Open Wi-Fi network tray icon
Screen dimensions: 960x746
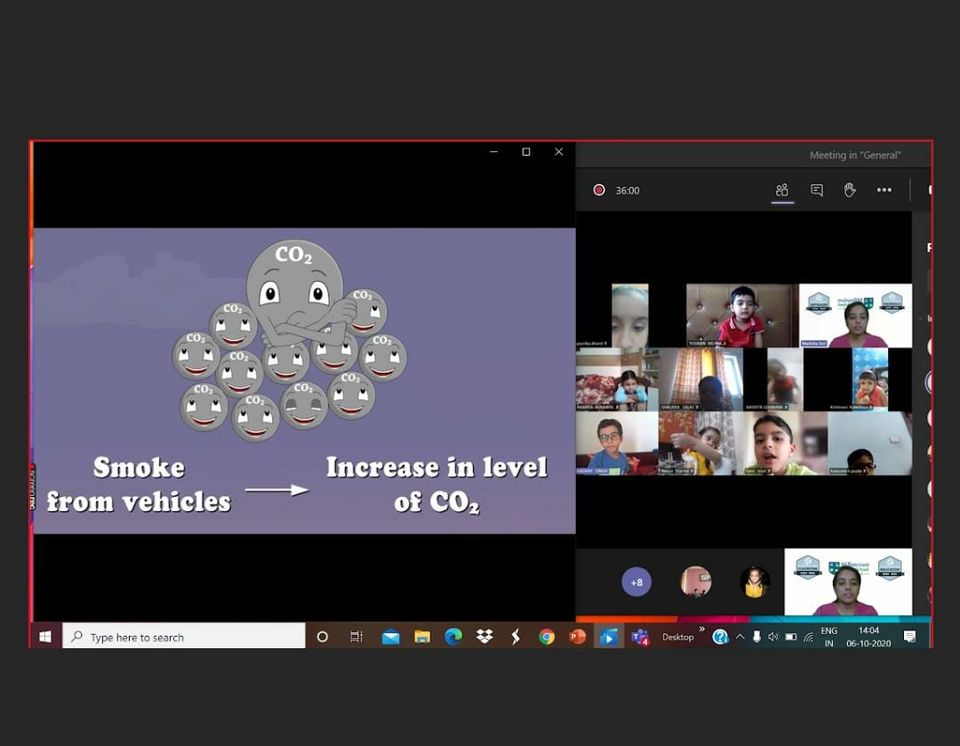click(x=808, y=637)
